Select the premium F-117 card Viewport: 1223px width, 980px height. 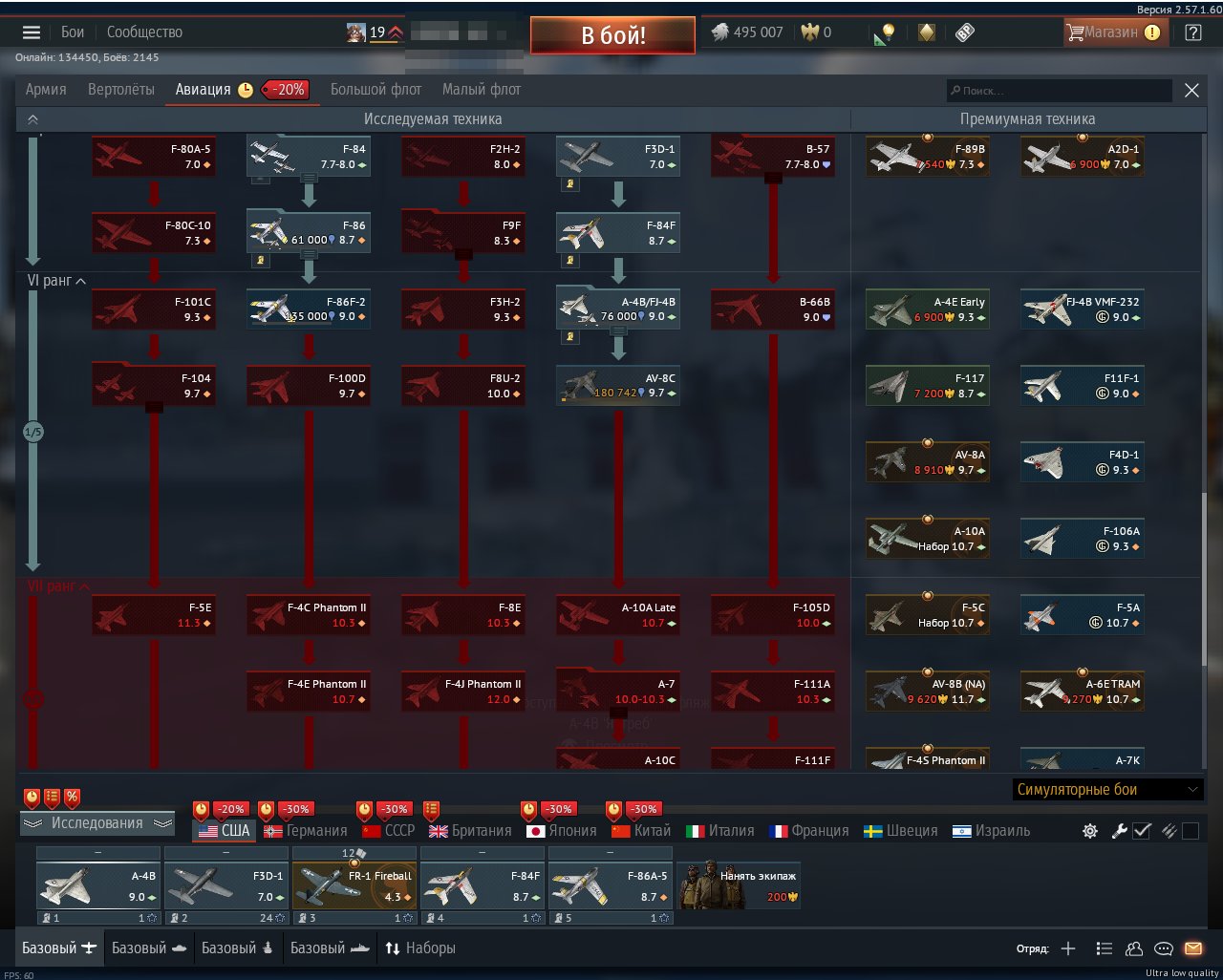click(928, 386)
